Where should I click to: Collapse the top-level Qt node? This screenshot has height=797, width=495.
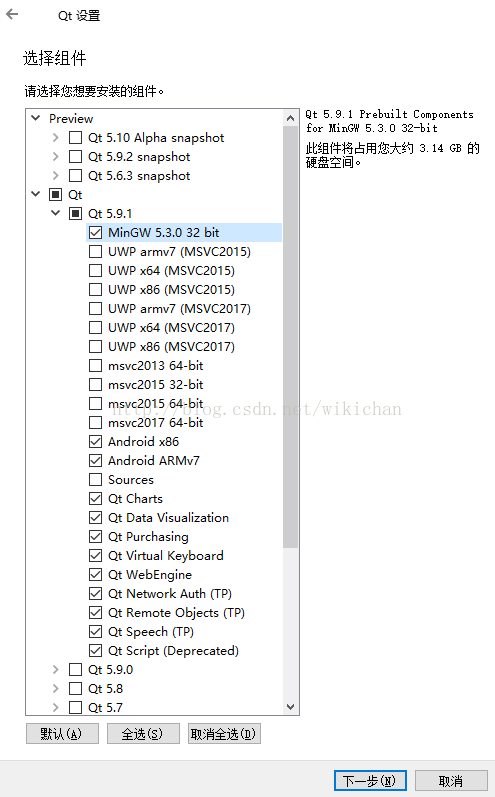coord(36,194)
